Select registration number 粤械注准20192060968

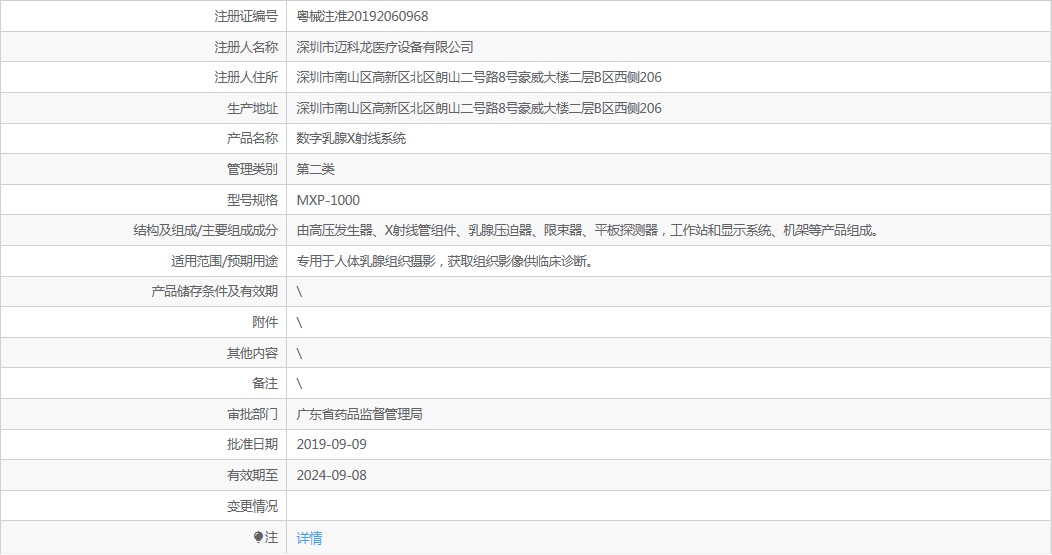[362, 16]
